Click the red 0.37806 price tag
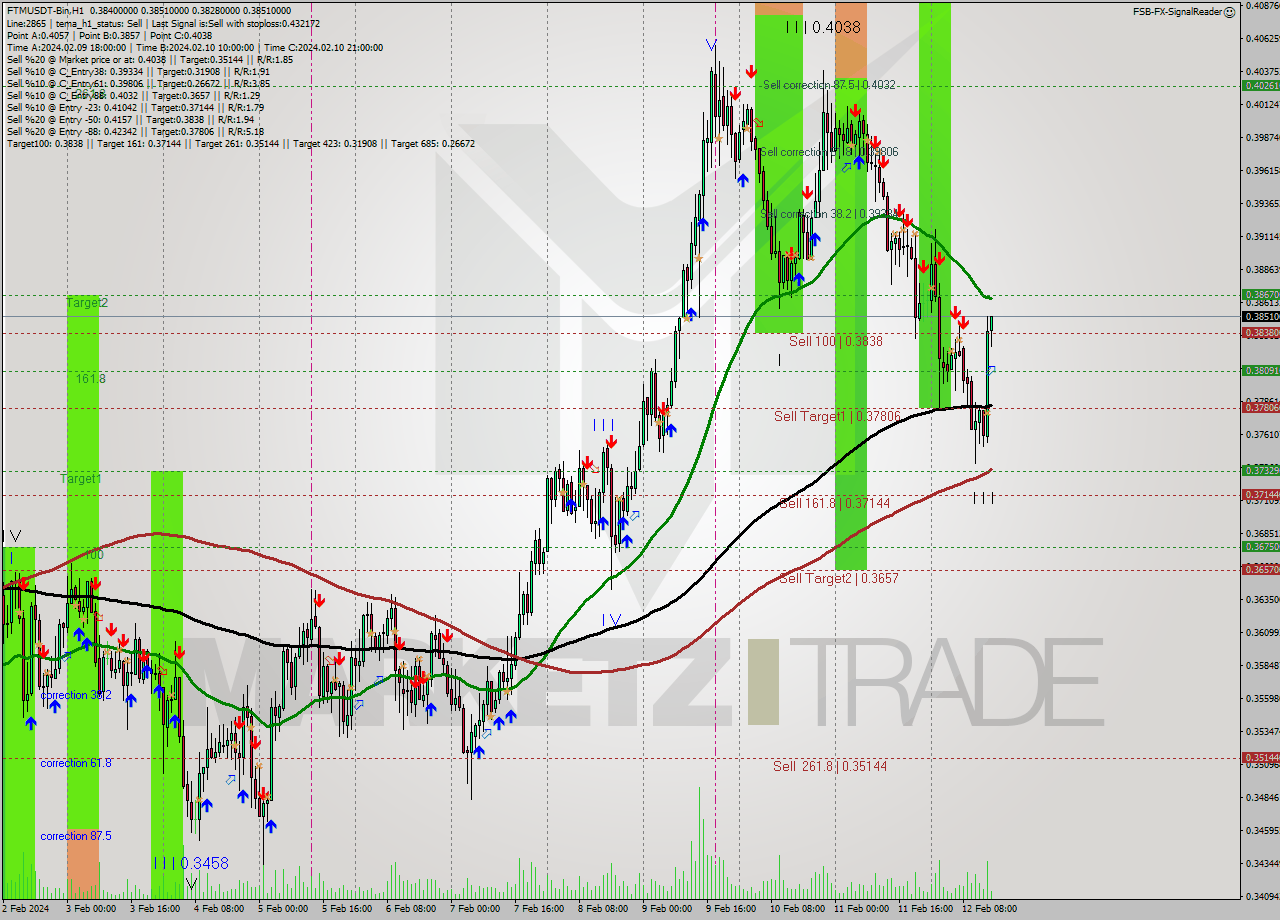 [1261, 407]
